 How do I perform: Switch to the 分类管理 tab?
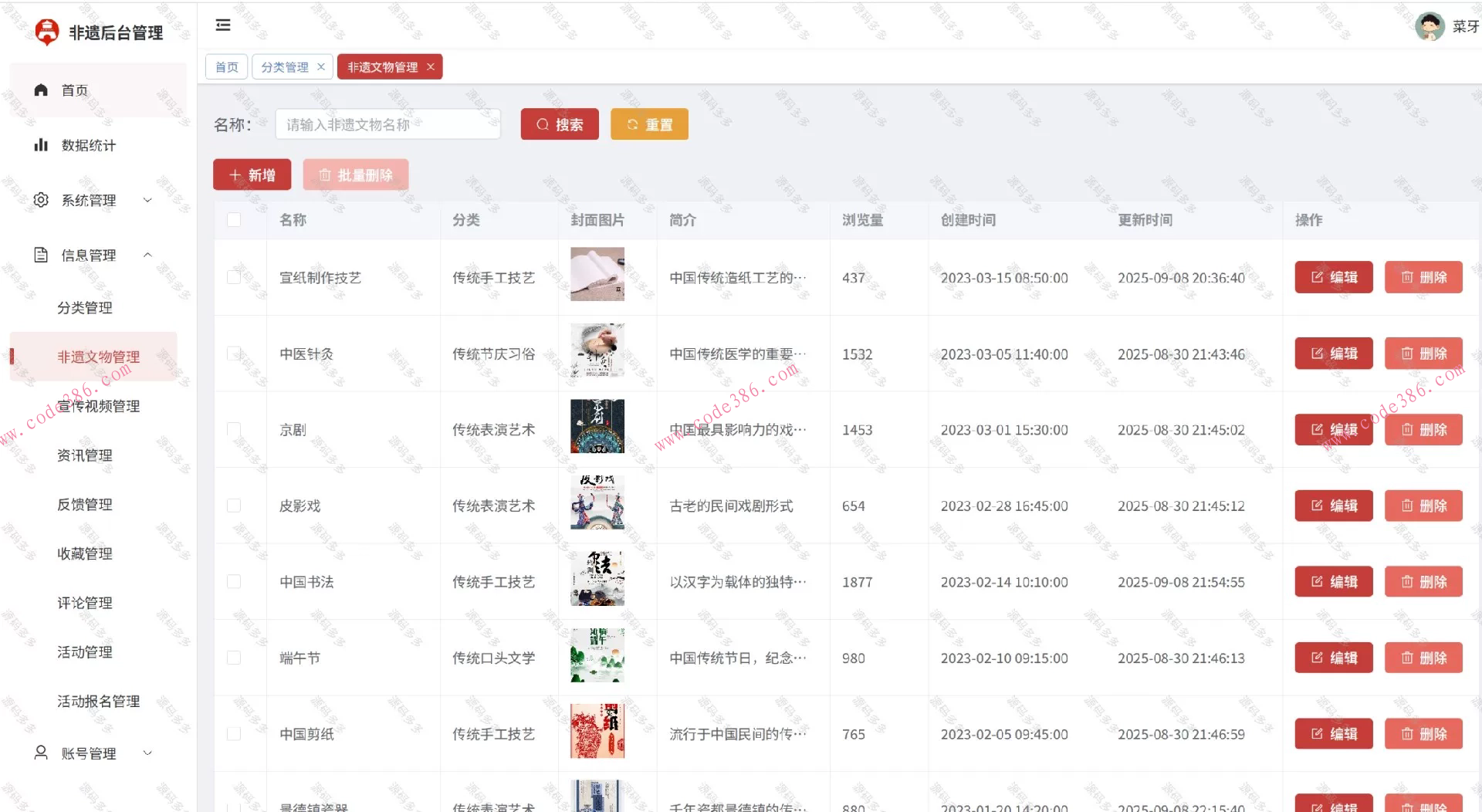tap(286, 66)
